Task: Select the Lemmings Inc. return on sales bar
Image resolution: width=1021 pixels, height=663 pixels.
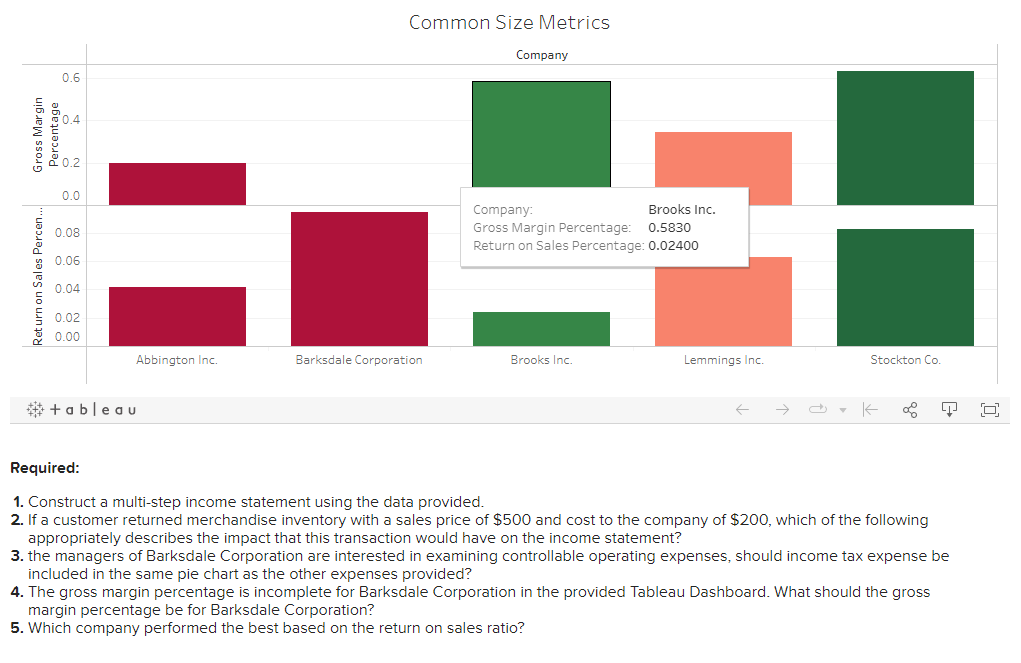Action: [x=723, y=300]
